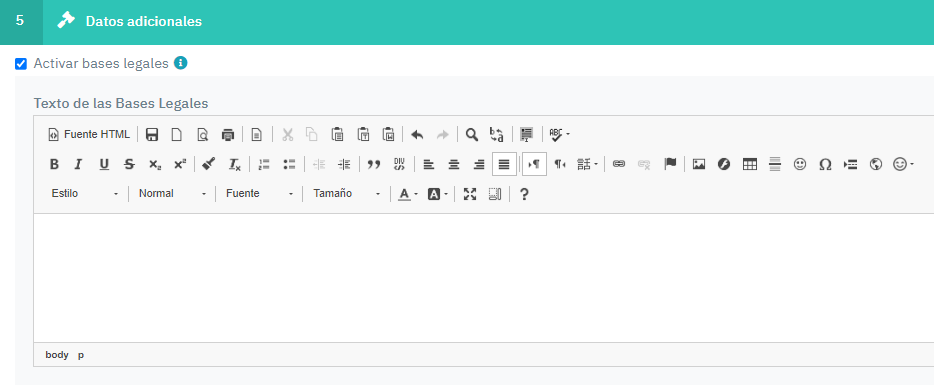Viewport: 934px width, 390px height.
Task: Click the New Page blank document icon
Action: coord(177,135)
